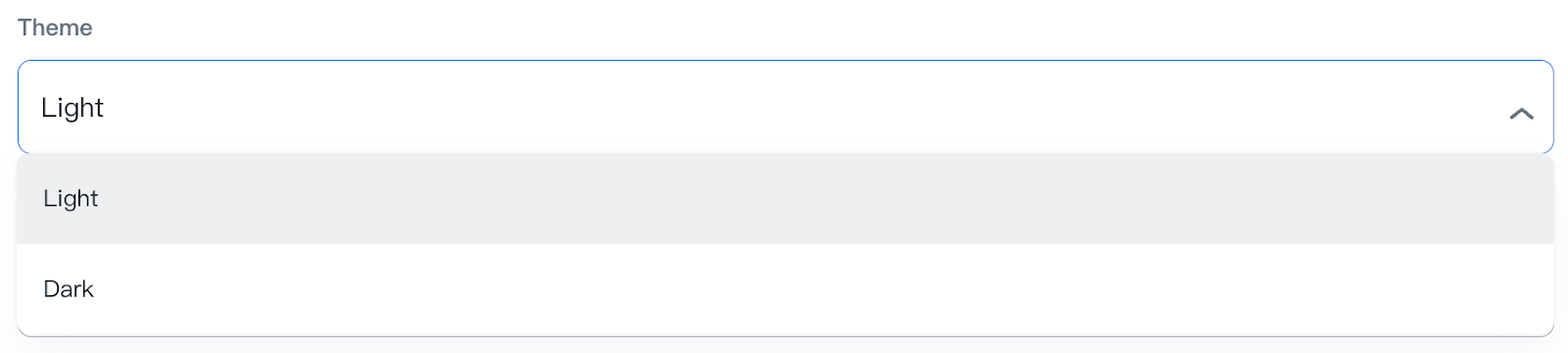This screenshot has width=1568, height=353.
Task: Activate the Light list item
Action: (785, 198)
